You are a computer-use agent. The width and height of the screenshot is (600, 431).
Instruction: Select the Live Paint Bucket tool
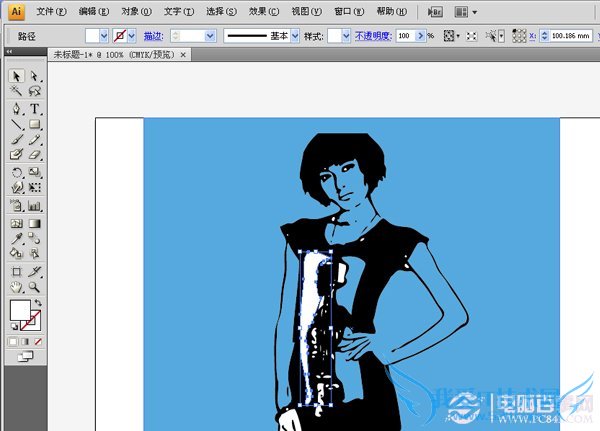[x=16, y=253]
